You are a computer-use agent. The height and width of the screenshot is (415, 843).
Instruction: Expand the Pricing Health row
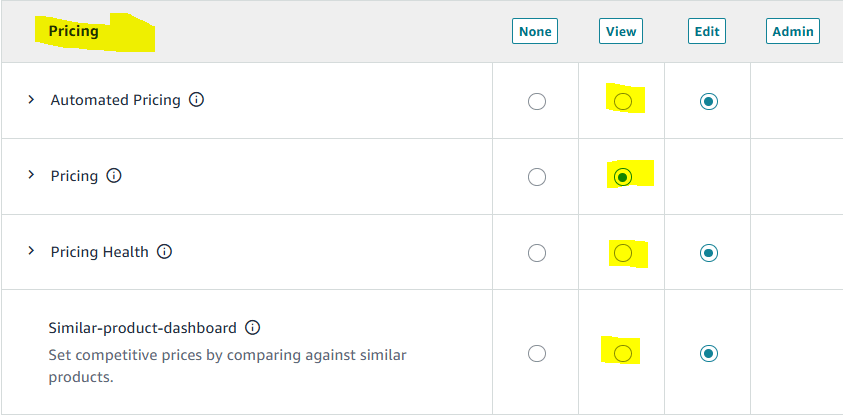[x=31, y=252]
